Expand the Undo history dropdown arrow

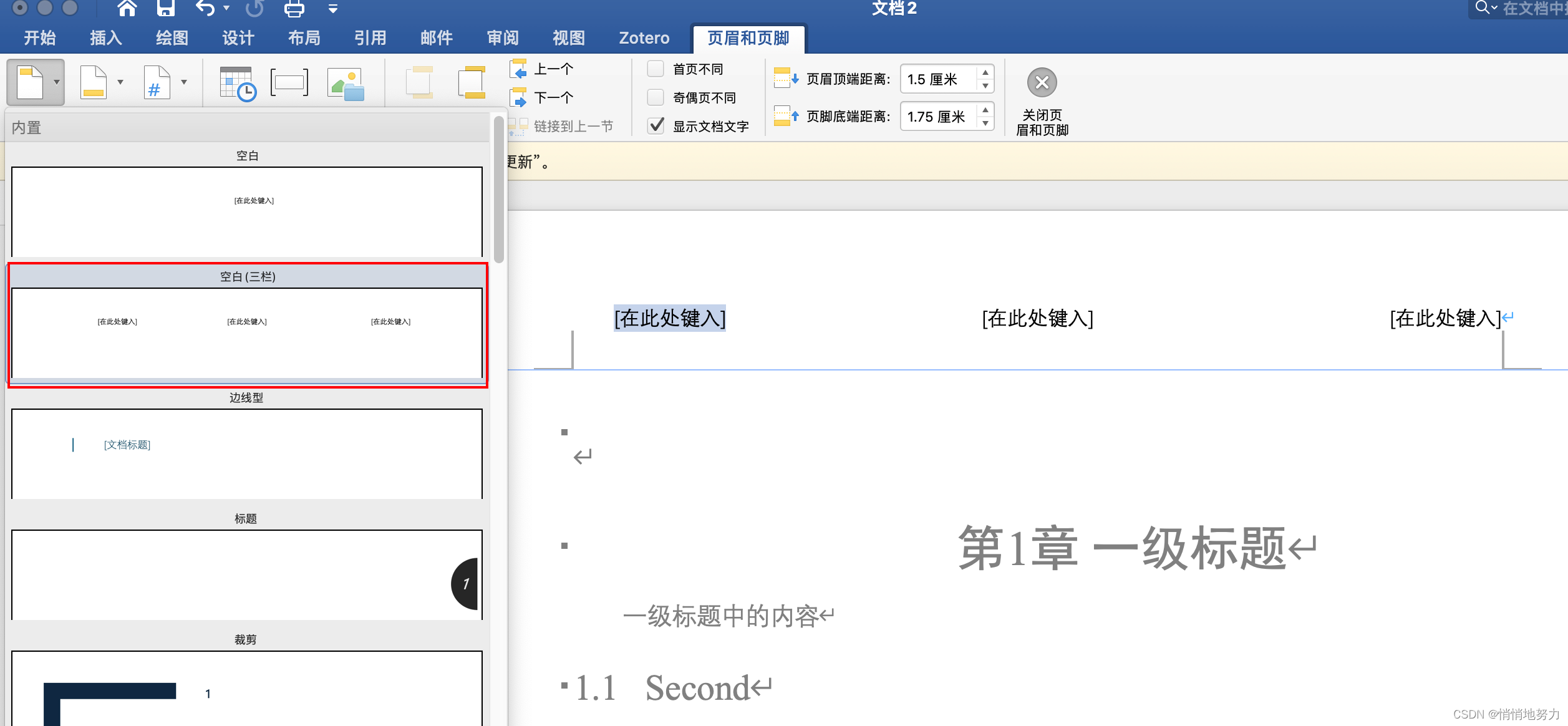[x=226, y=8]
